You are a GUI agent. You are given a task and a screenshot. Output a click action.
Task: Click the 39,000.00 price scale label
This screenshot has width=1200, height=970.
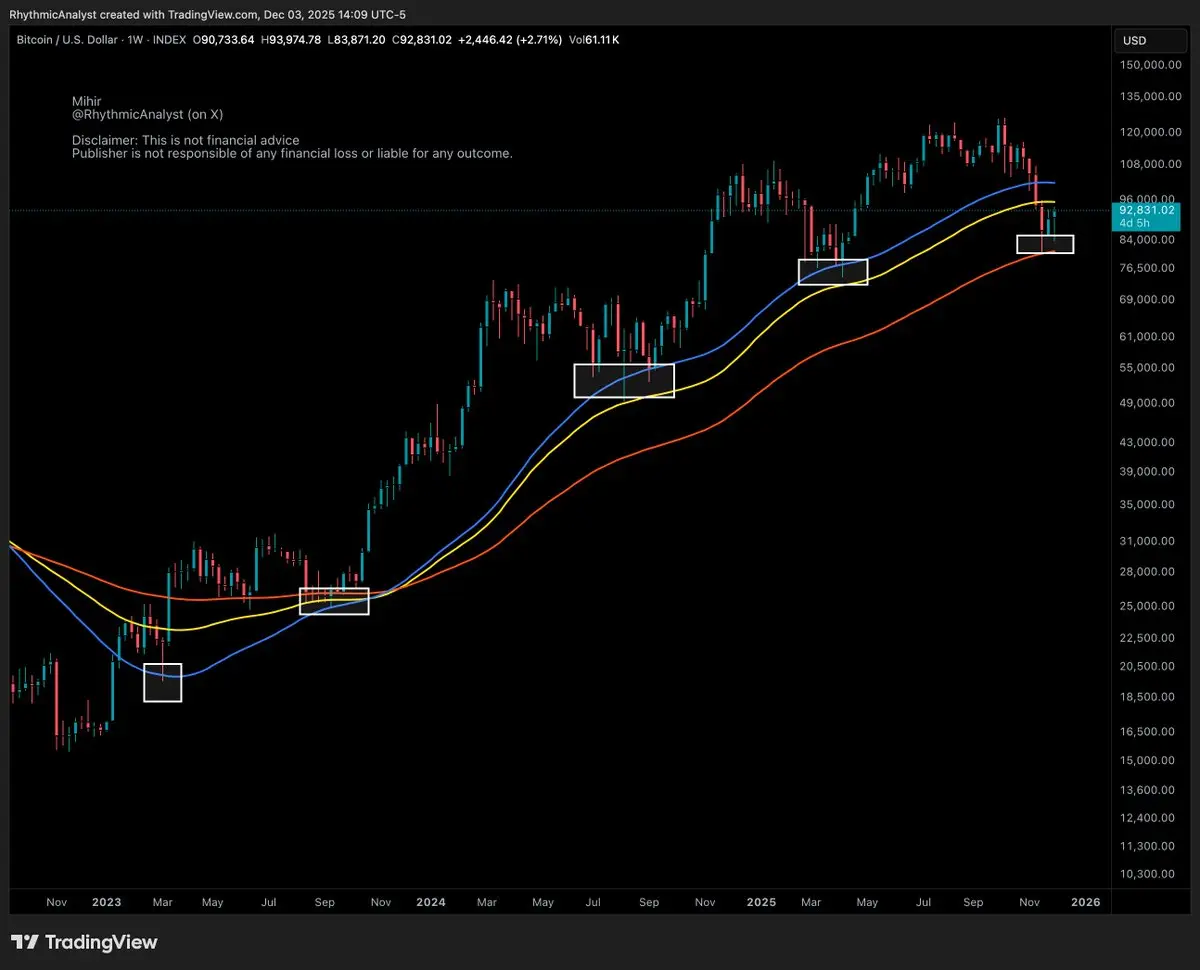point(1149,472)
